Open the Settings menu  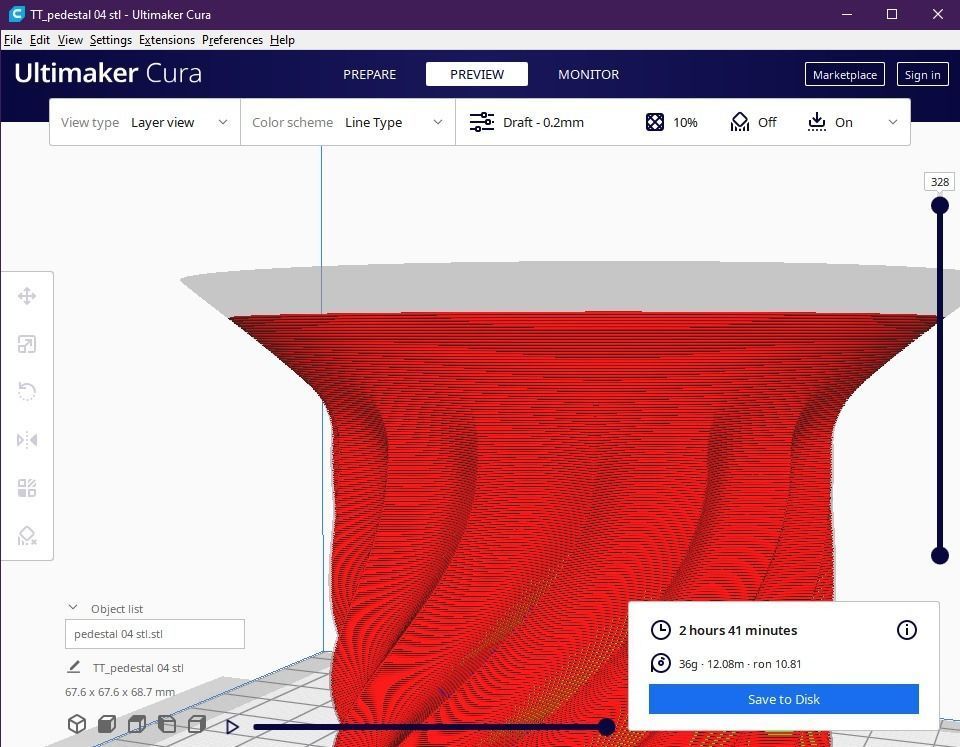point(111,40)
